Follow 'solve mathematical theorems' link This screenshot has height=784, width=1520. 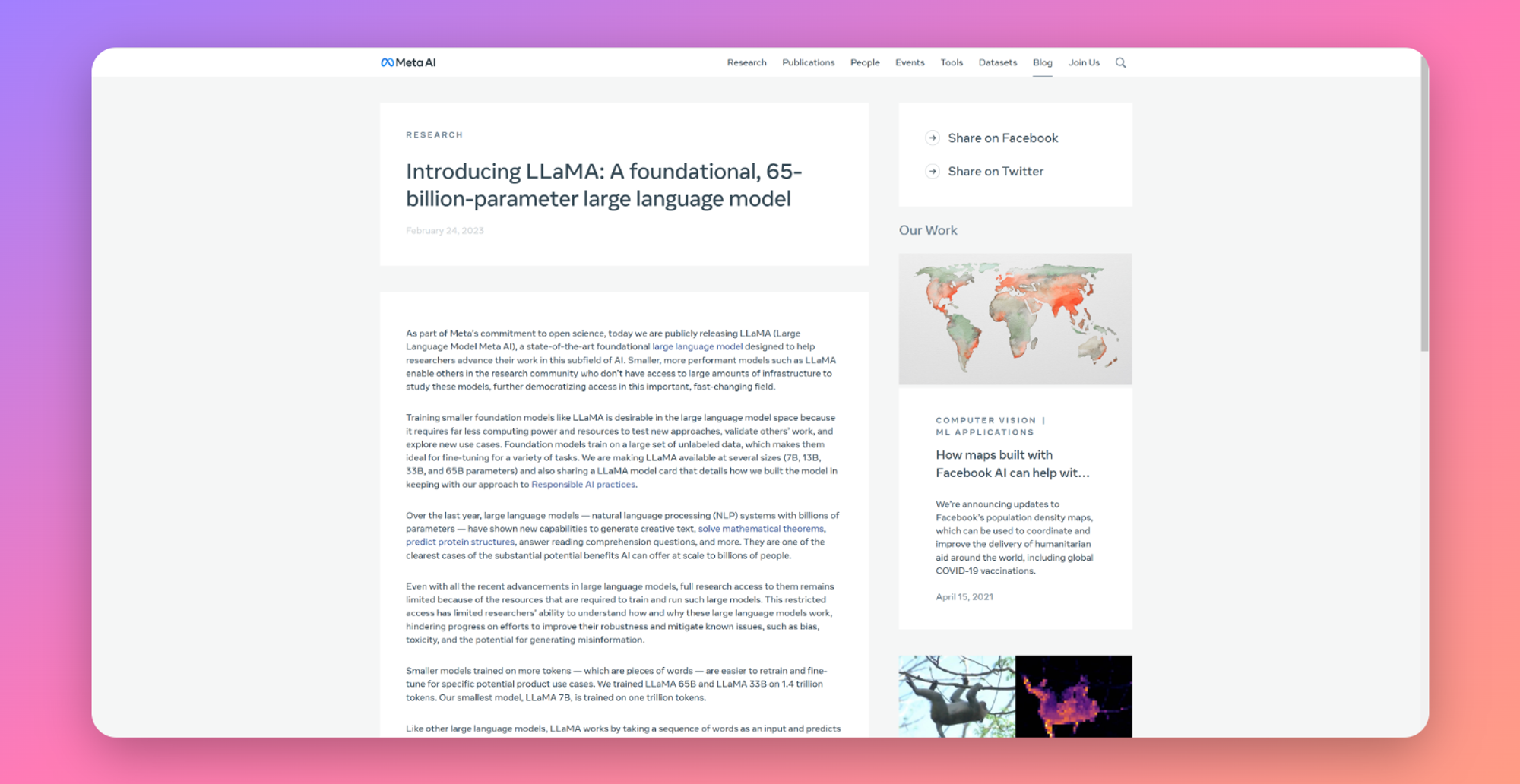(x=761, y=529)
